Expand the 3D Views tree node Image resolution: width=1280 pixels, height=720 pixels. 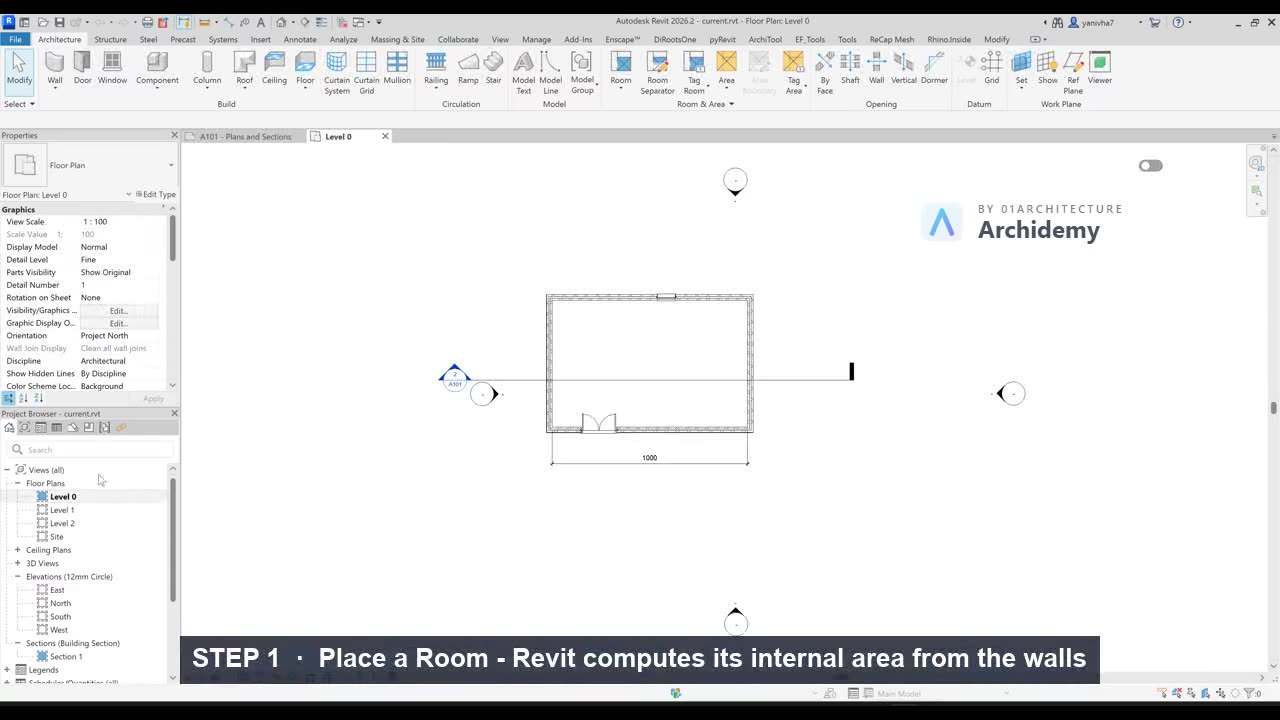coord(17,563)
